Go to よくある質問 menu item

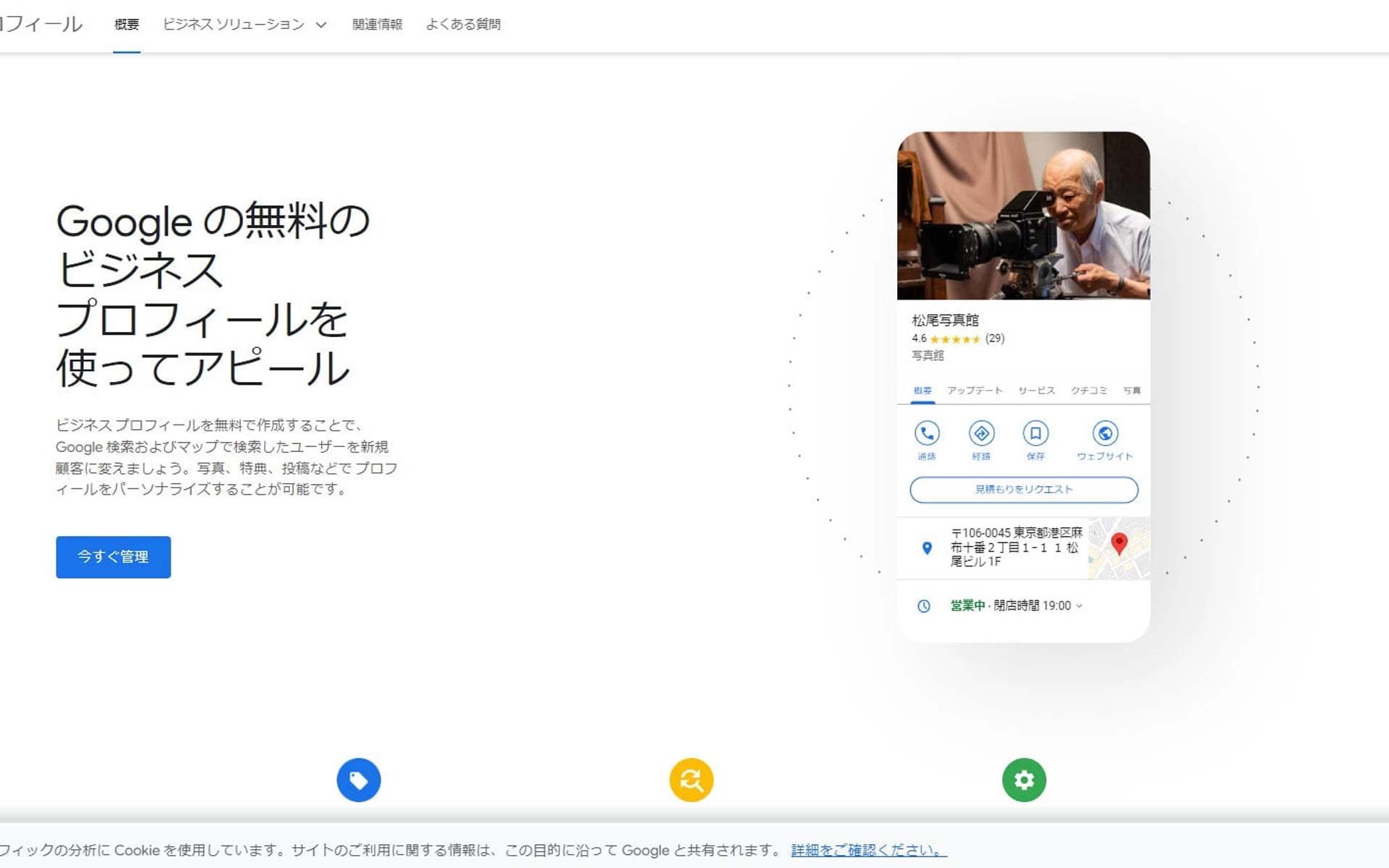coord(463,25)
